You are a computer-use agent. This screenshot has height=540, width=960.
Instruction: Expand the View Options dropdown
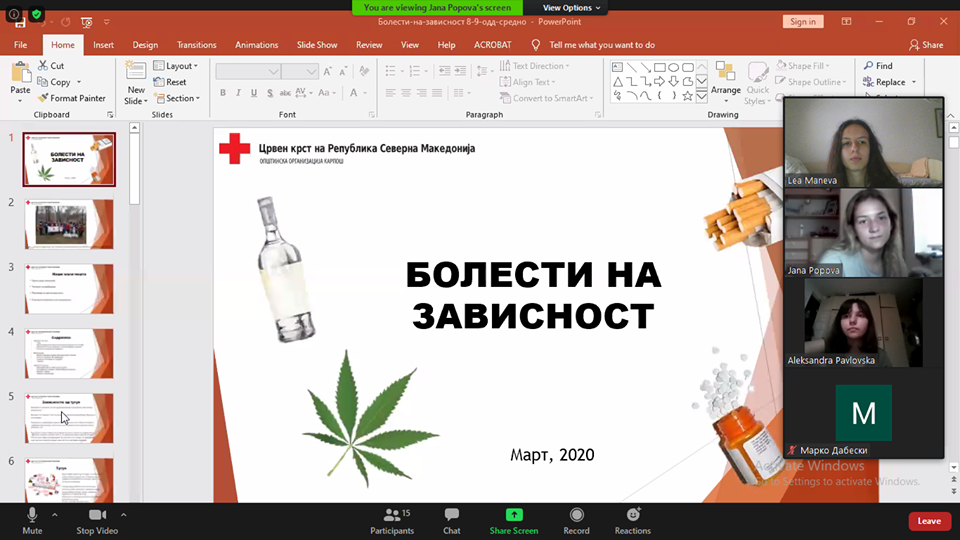pyautogui.click(x=572, y=7)
